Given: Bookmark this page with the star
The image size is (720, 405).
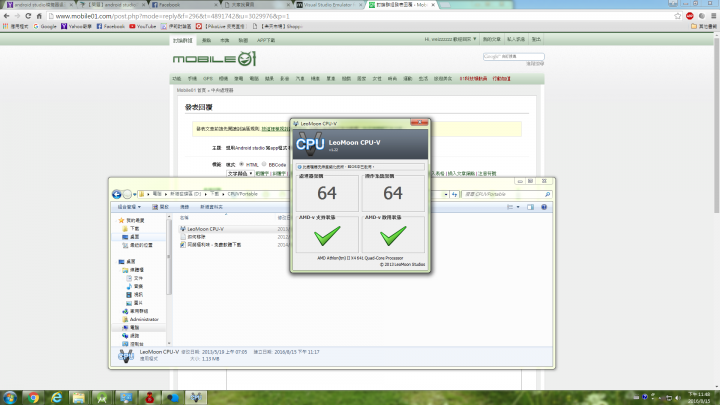Looking at the screenshot, I should (678, 16).
